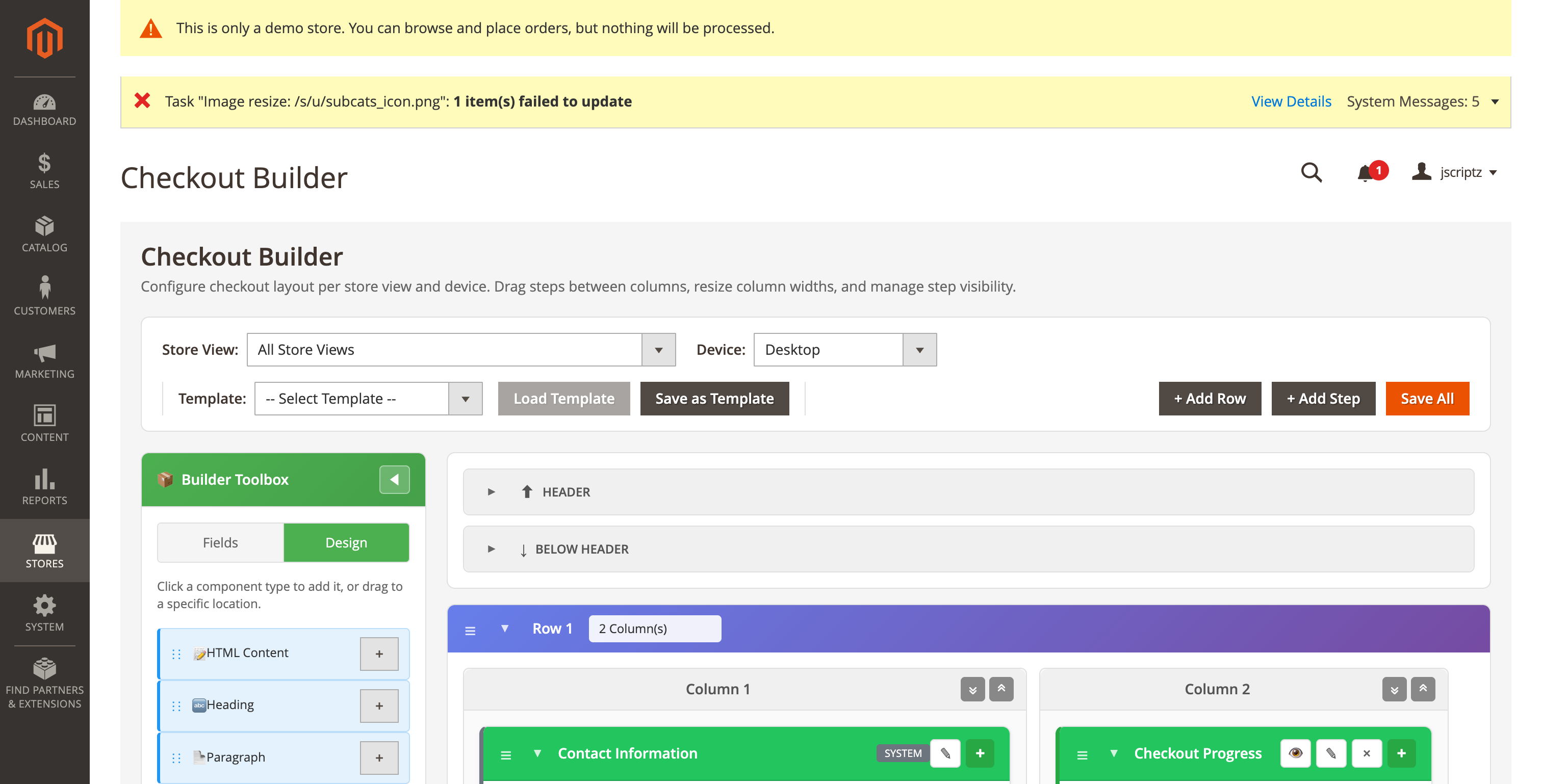This screenshot has height=784, width=1542.
Task: Open the Catalog section icon
Action: (x=44, y=227)
